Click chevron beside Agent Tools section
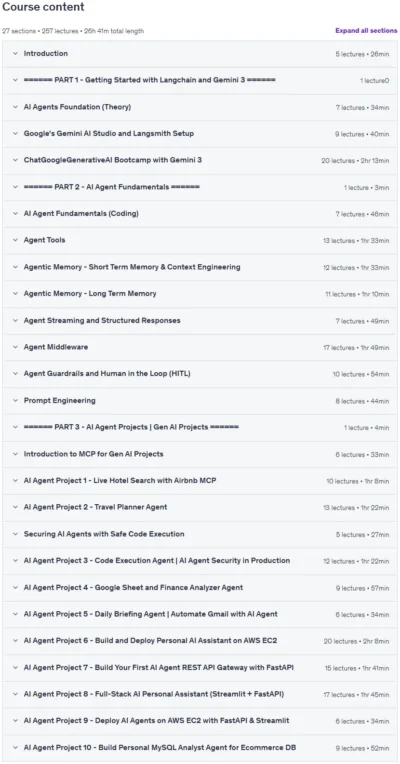 tap(15, 240)
